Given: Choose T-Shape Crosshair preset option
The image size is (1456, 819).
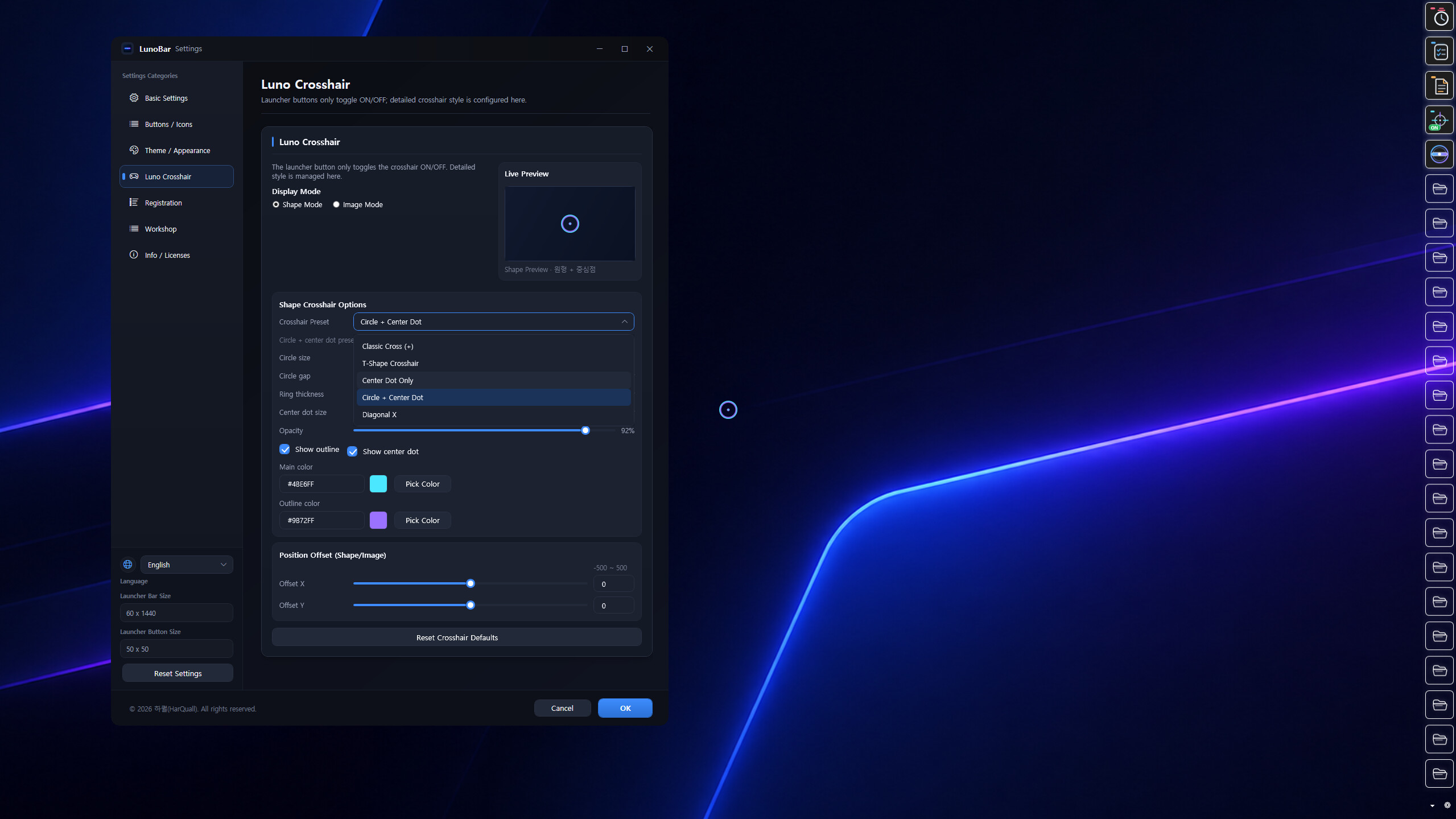Looking at the screenshot, I should (493, 364).
